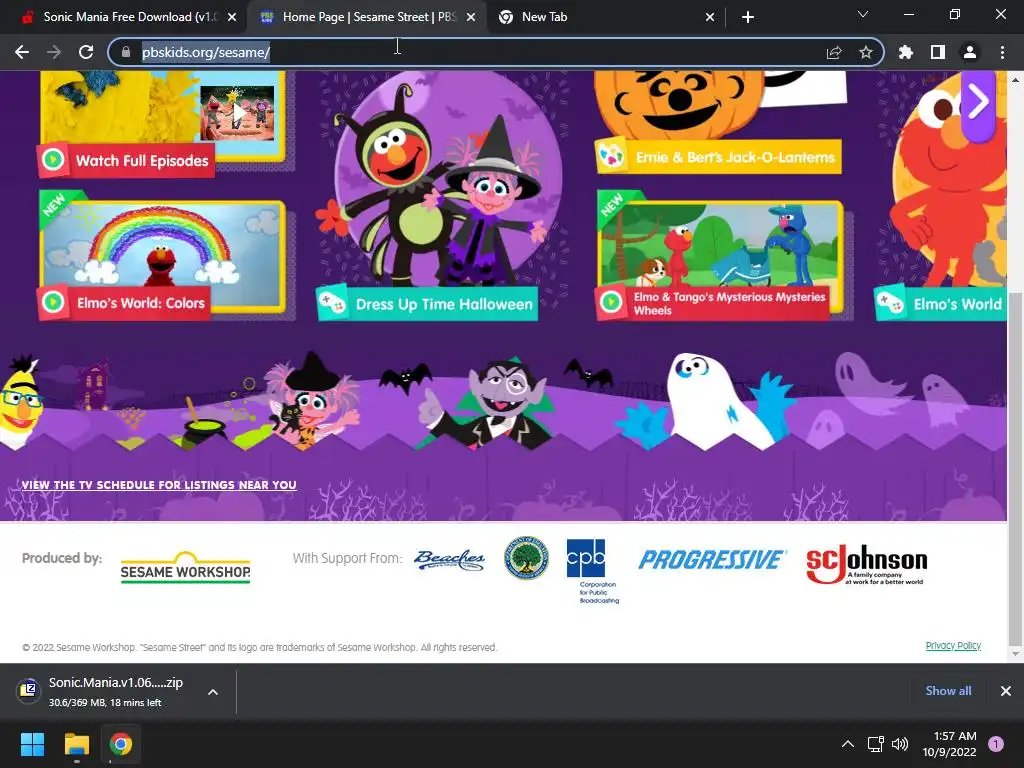Open the tab search dropdown
The width and height of the screenshot is (1024, 768).
[x=863, y=14]
